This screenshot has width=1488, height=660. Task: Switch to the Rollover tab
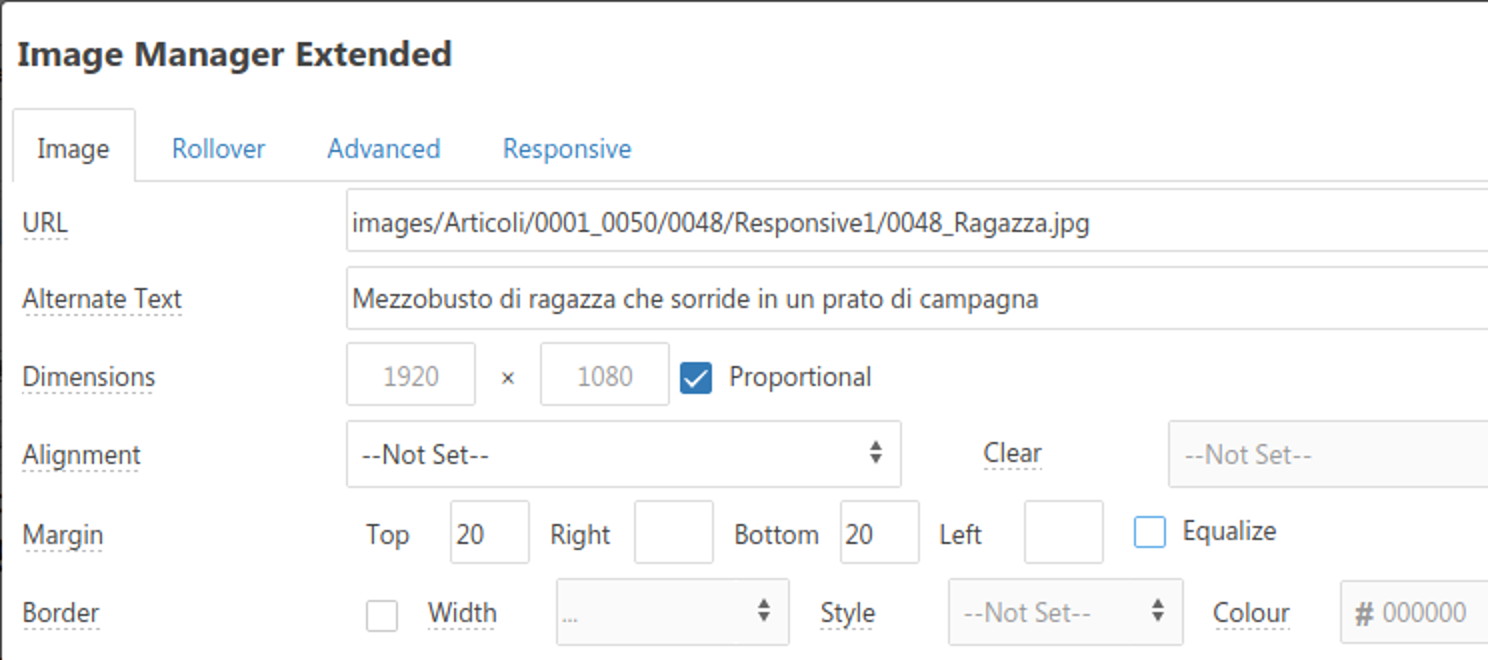(x=218, y=149)
